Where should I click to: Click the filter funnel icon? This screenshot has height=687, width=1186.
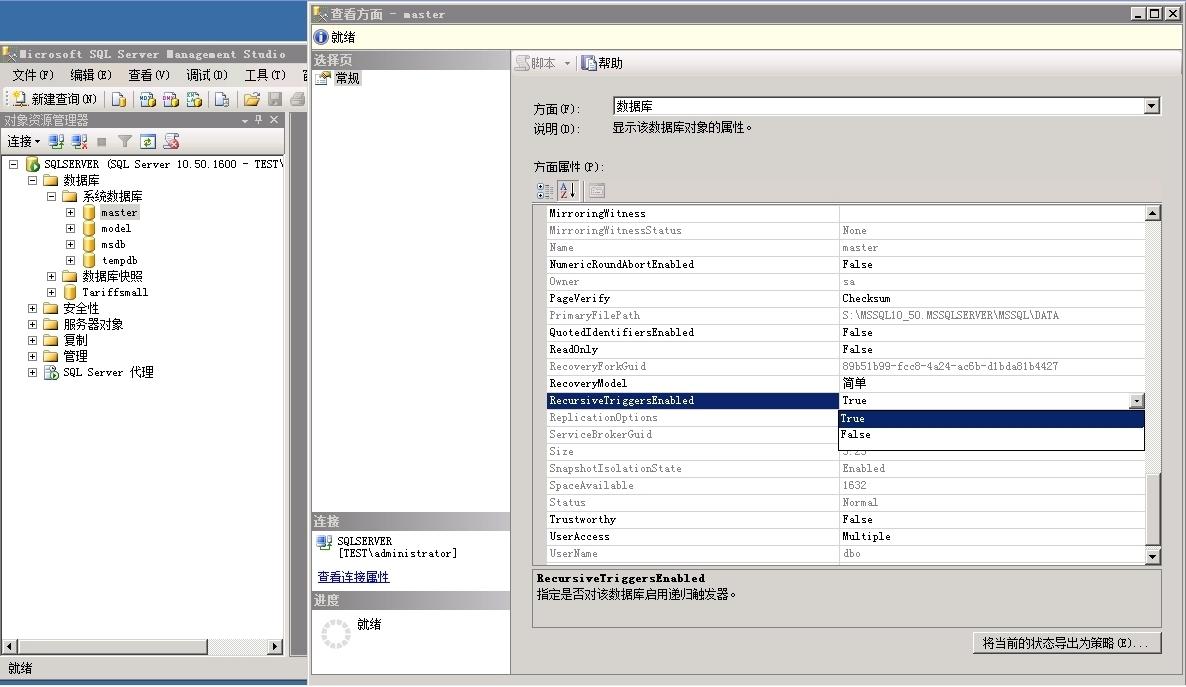(x=125, y=141)
